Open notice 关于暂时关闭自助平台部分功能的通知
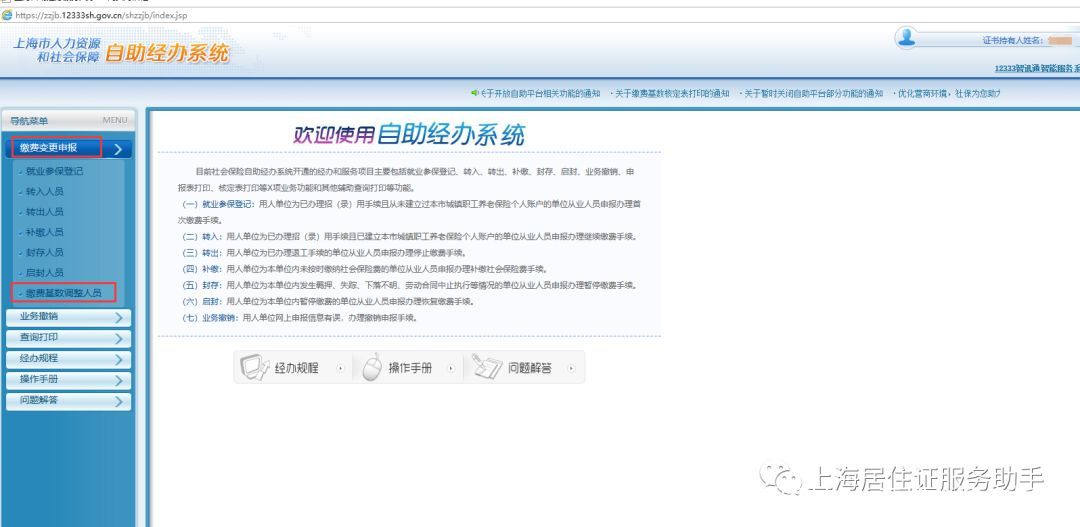This screenshot has height=527, width=1080. (x=813, y=94)
